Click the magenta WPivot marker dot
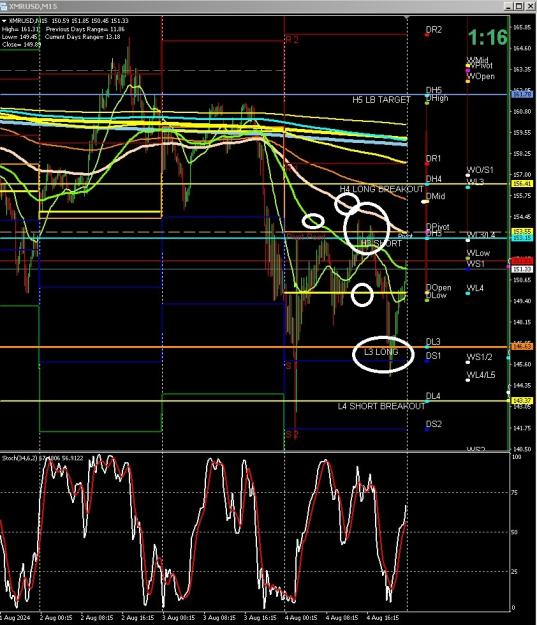 pyautogui.click(x=468, y=71)
